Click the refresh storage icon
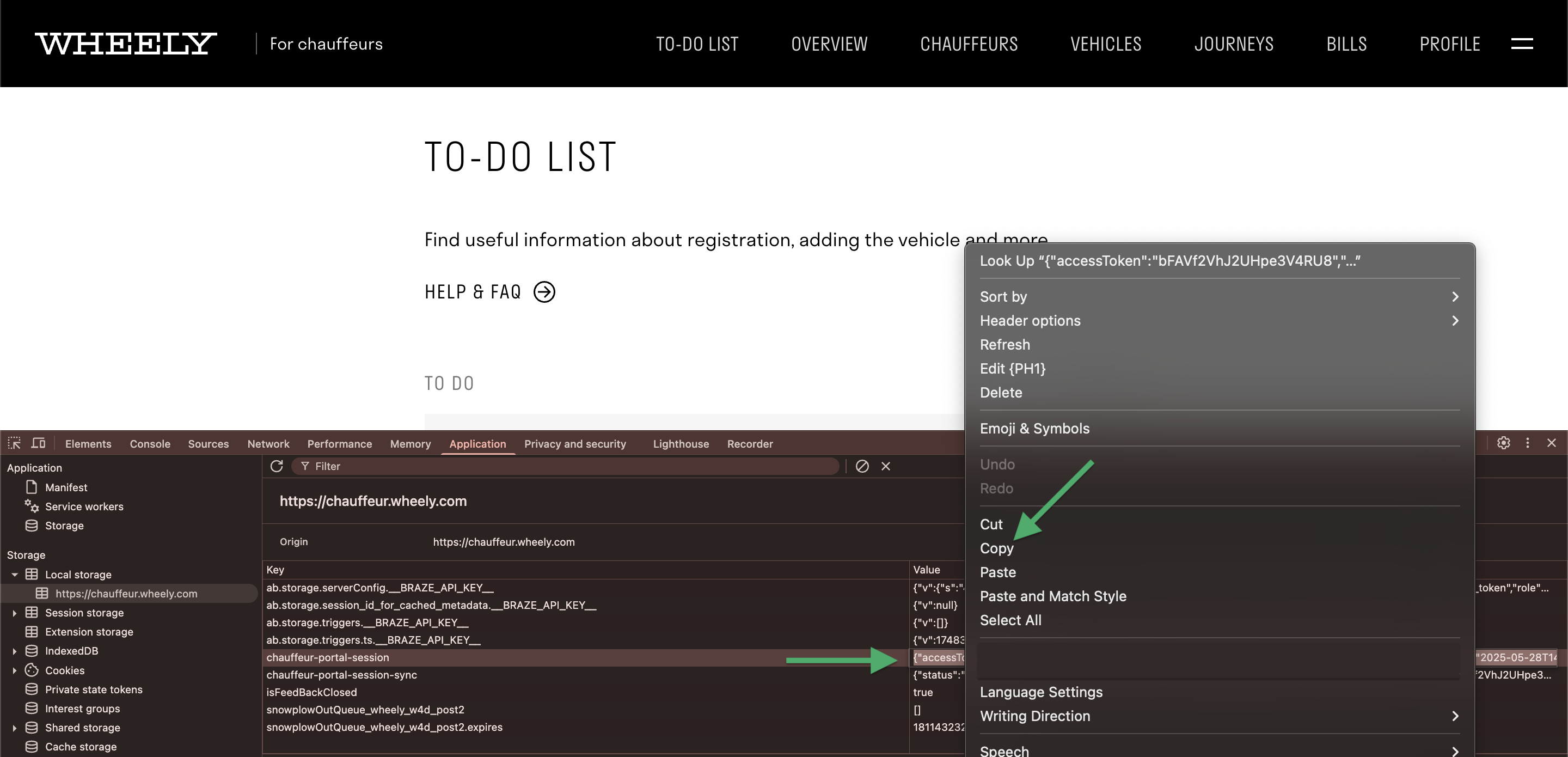This screenshot has width=1568, height=757. tap(277, 466)
